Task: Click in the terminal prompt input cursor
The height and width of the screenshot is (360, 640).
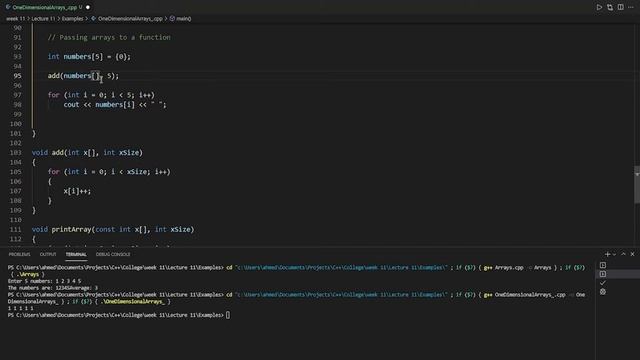Action: click(228, 315)
